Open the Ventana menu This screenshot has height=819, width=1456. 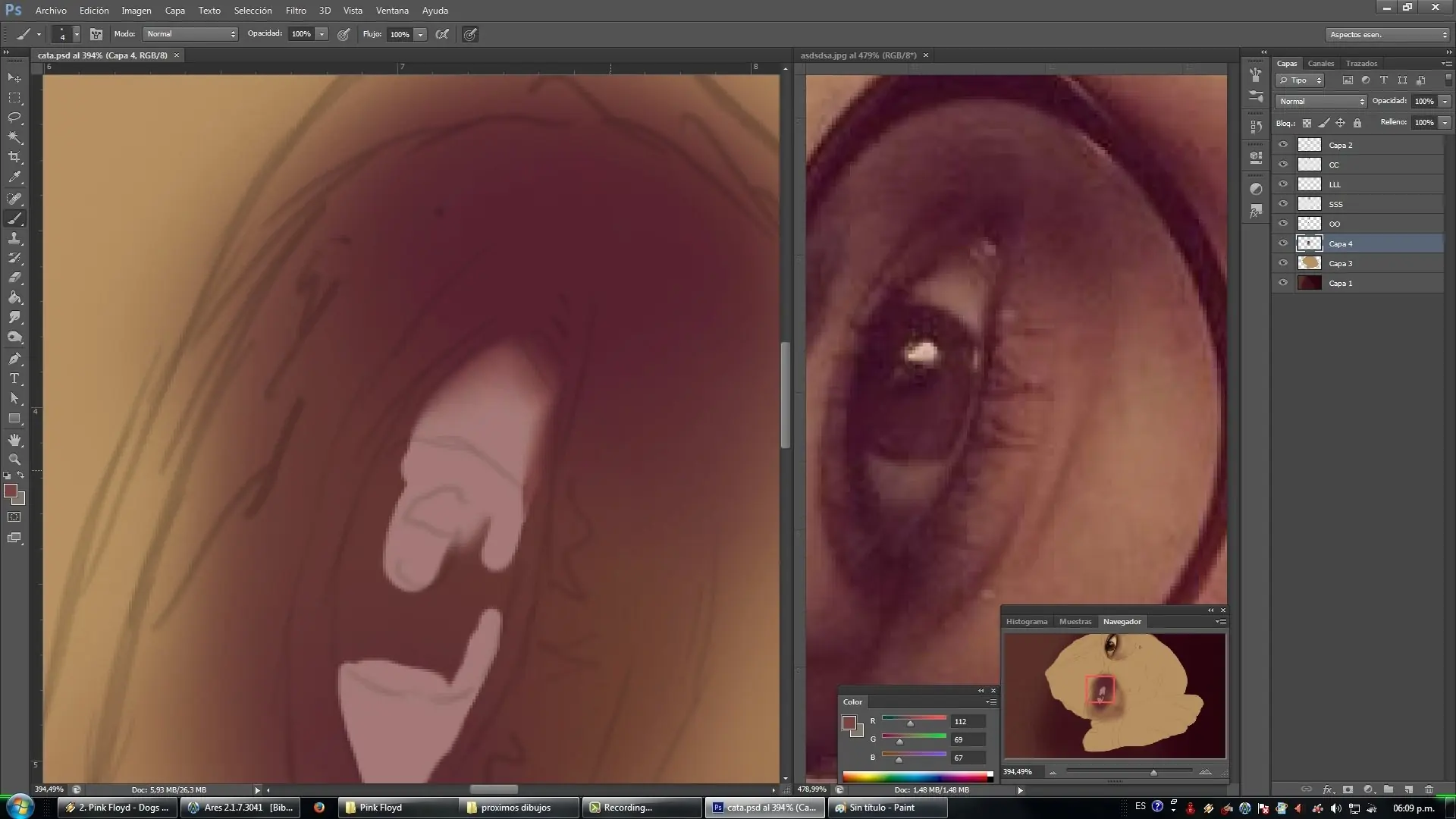point(392,11)
